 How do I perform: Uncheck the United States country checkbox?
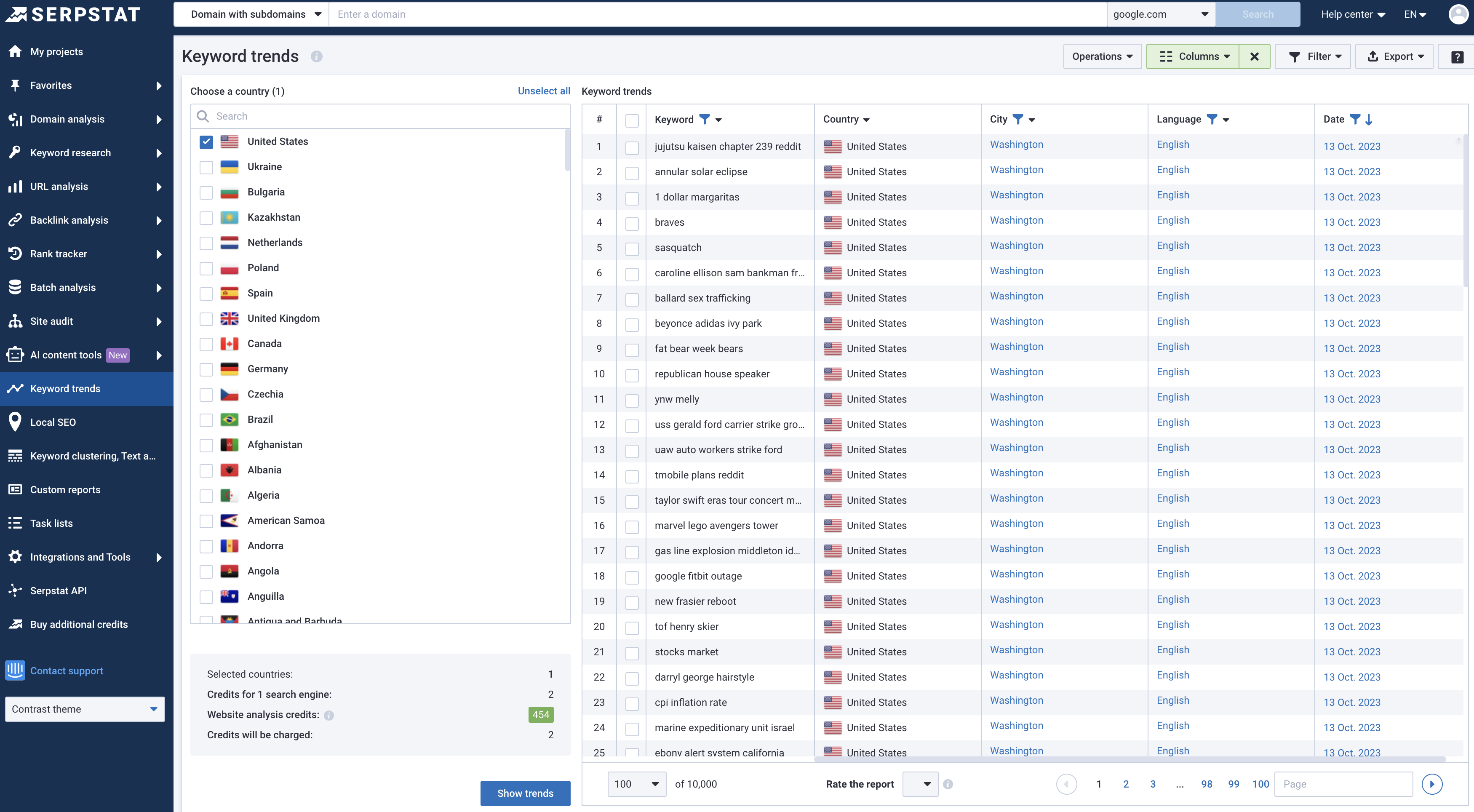click(x=206, y=142)
